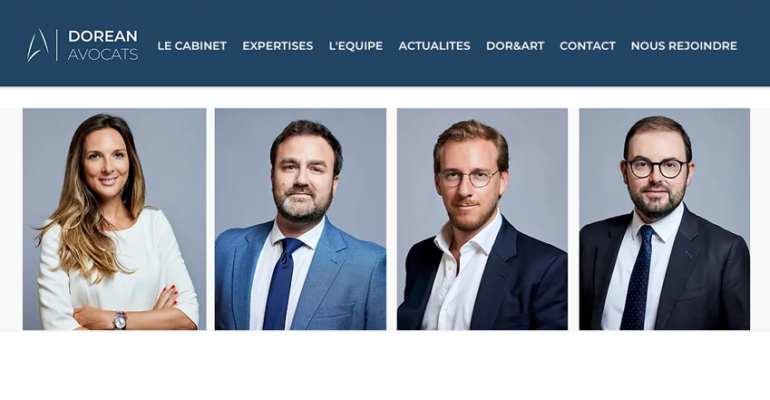Click the DOREAN AVOCATS brand text
This screenshot has height=400, width=770.
[103, 45]
